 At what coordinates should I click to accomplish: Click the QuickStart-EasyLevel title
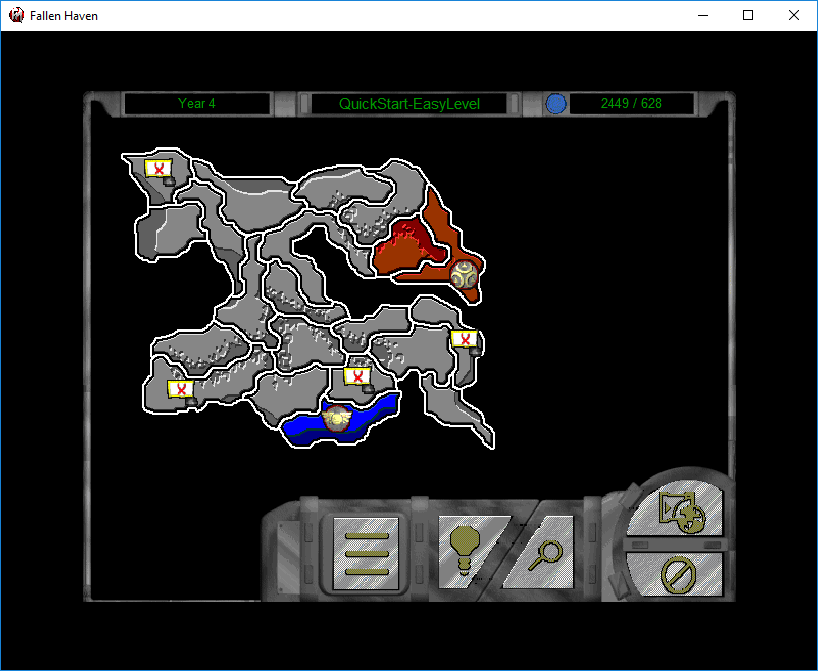pyautogui.click(x=409, y=103)
